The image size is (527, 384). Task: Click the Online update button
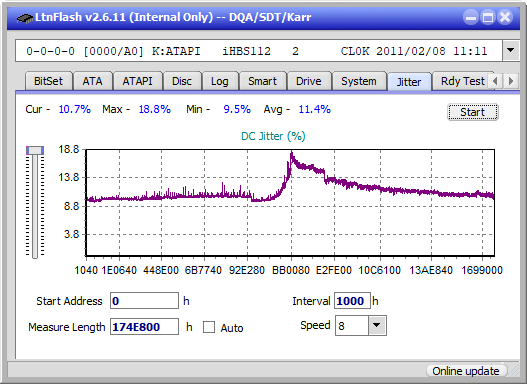(x=466, y=371)
